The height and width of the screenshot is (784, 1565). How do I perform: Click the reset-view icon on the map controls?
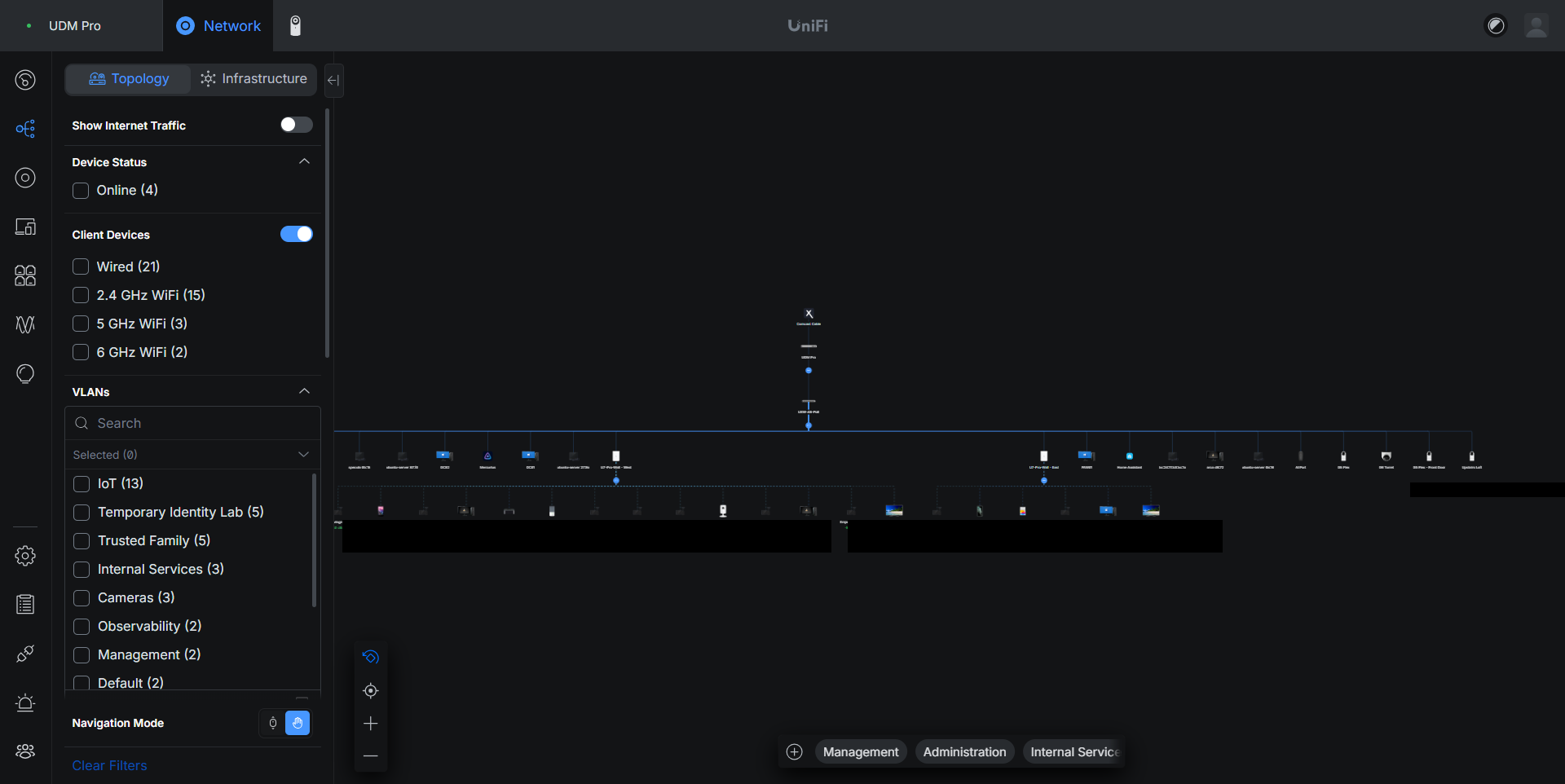click(x=371, y=657)
